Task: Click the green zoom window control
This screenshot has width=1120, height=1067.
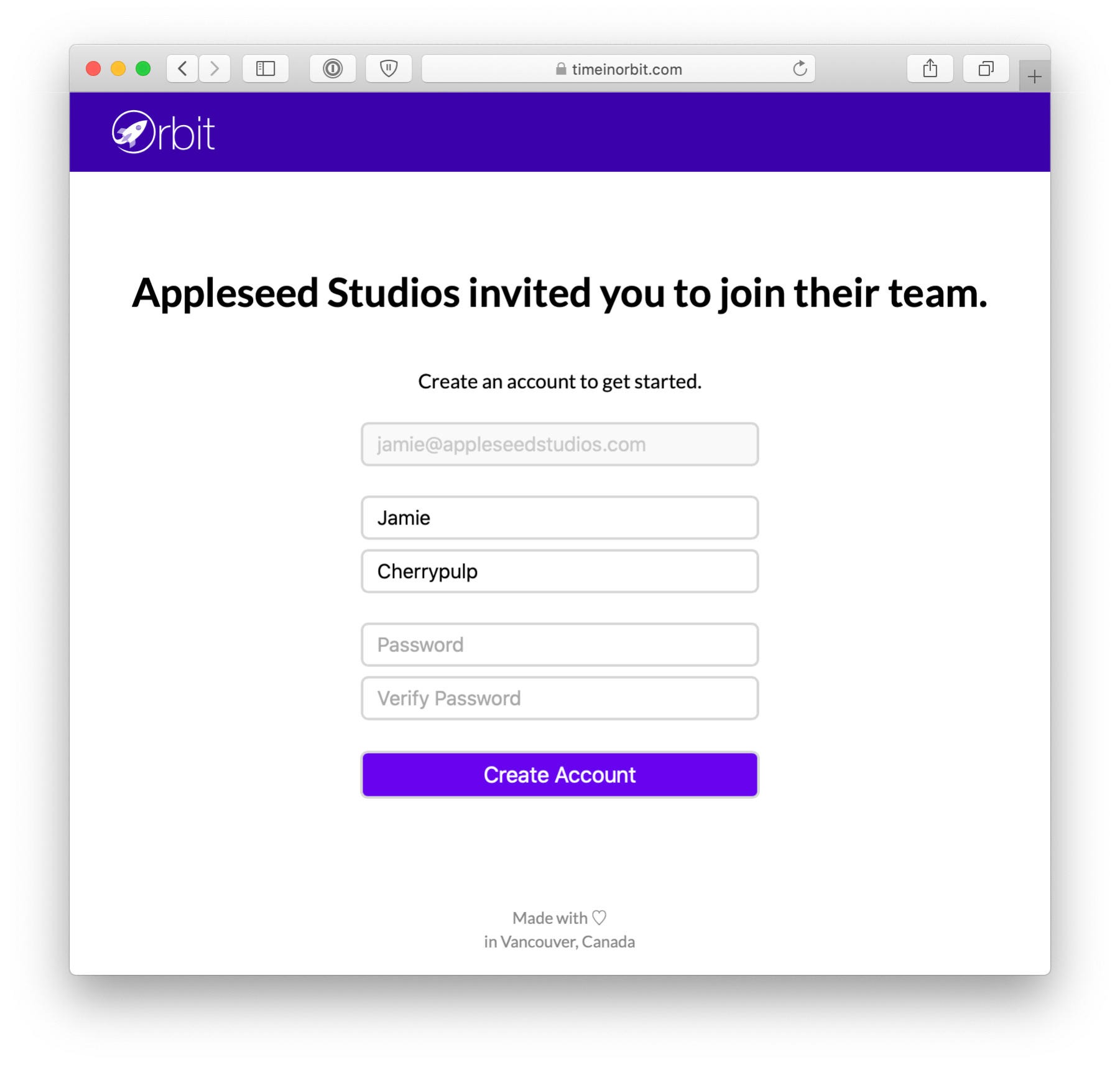Action: point(144,68)
